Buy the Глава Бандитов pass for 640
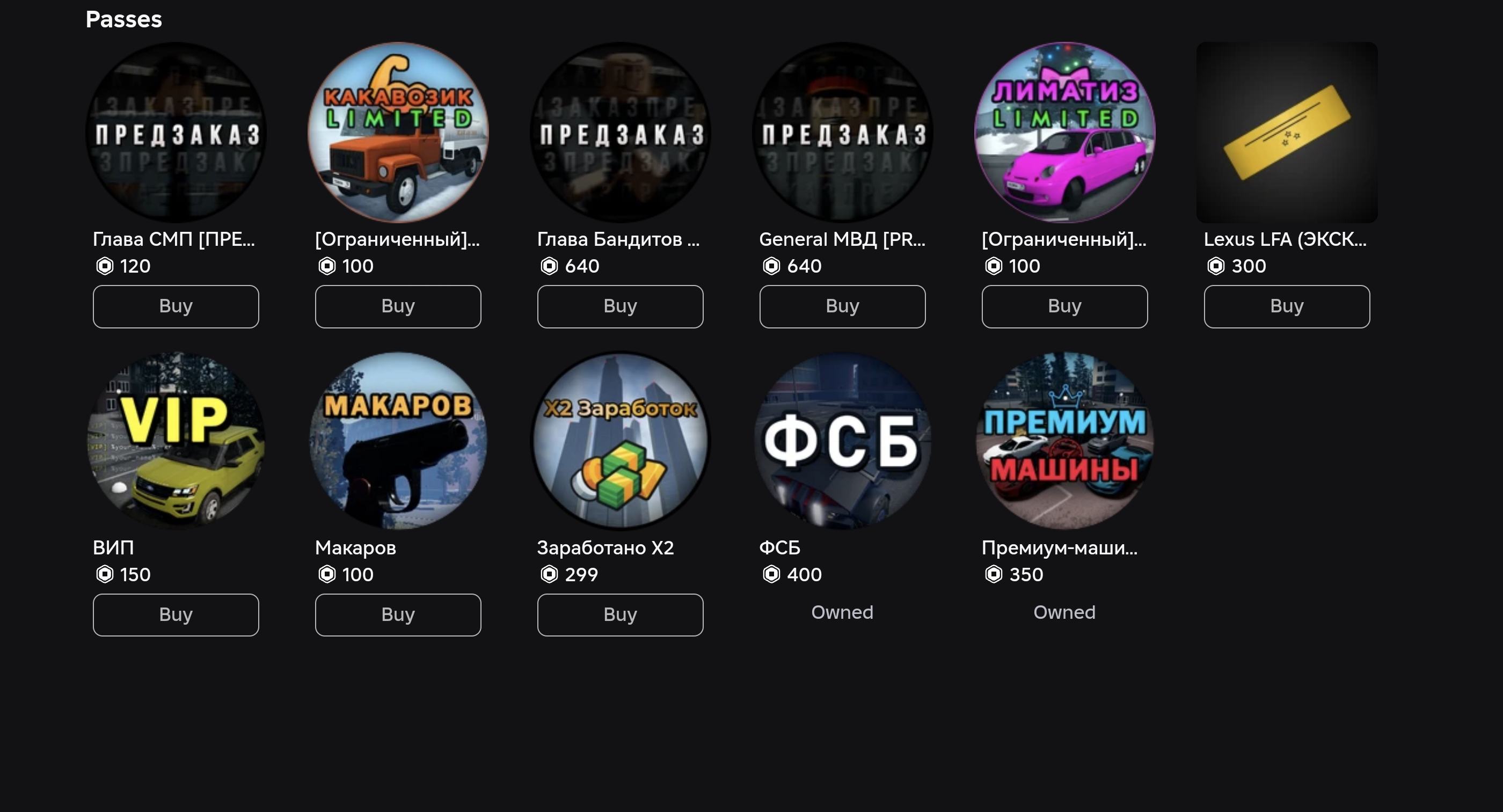The image size is (1503, 812). pos(620,306)
